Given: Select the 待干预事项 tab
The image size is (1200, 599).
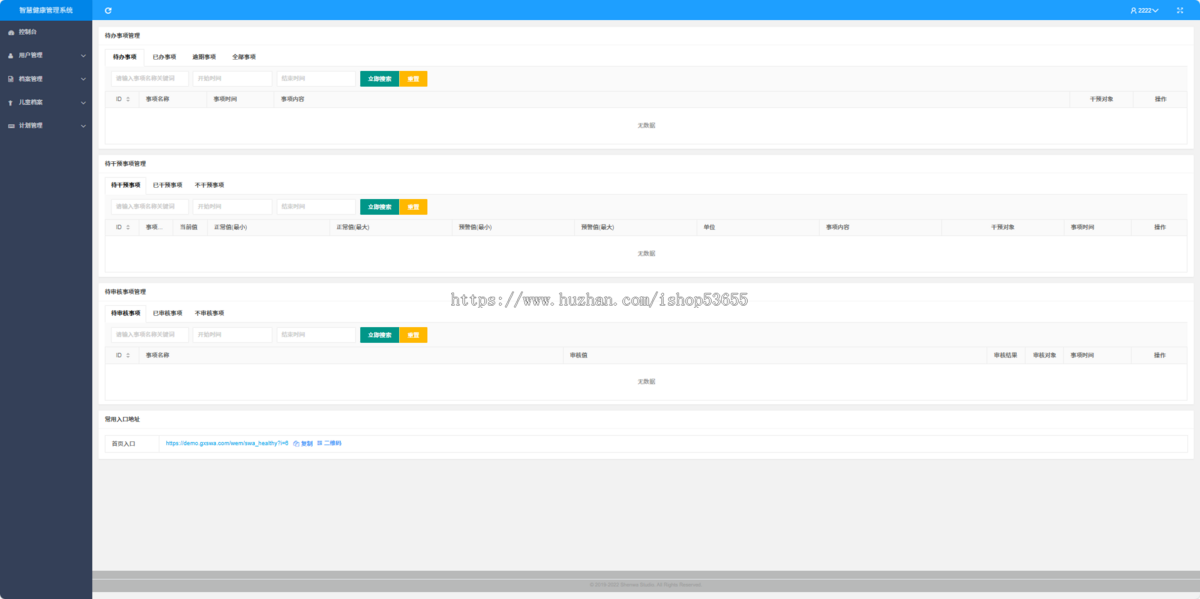Looking at the screenshot, I should [x=126, y=185].
